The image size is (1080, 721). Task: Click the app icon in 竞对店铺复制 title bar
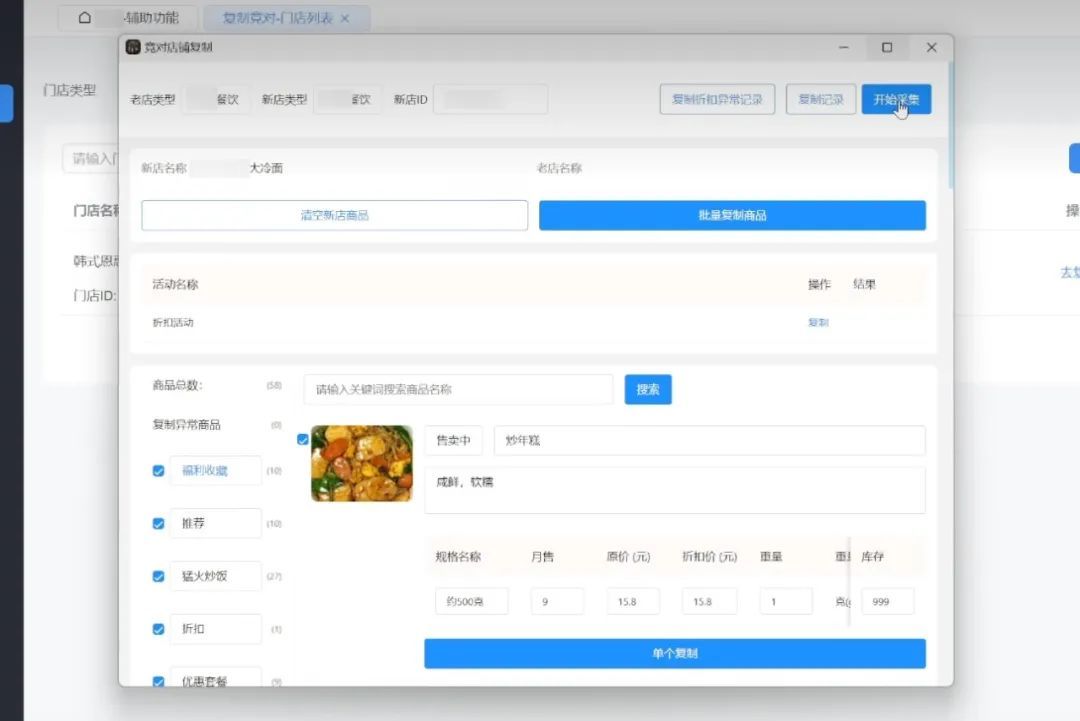pyautogui.click(x=131, y=47)
